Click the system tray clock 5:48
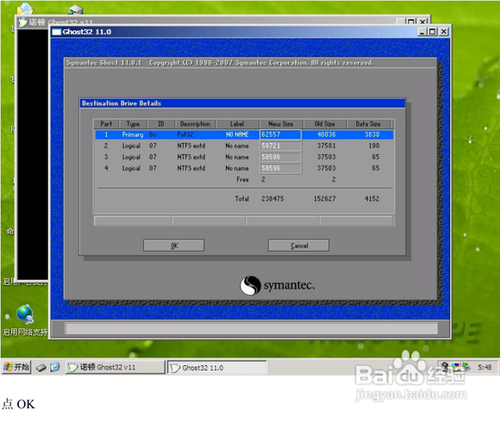Screen dimensions: 500x423 point(485,367)
